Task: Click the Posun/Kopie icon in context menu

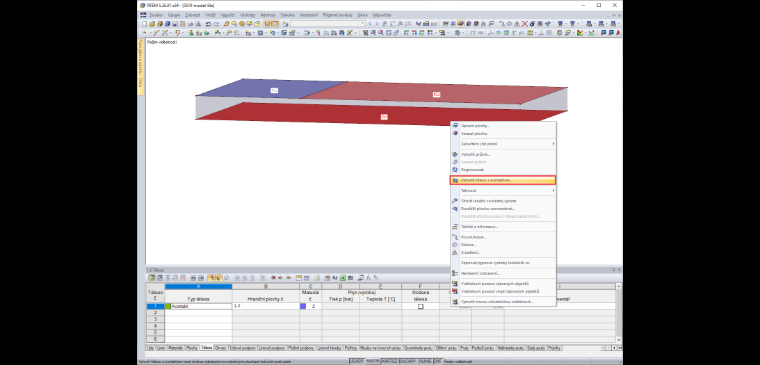Action: 455,237
